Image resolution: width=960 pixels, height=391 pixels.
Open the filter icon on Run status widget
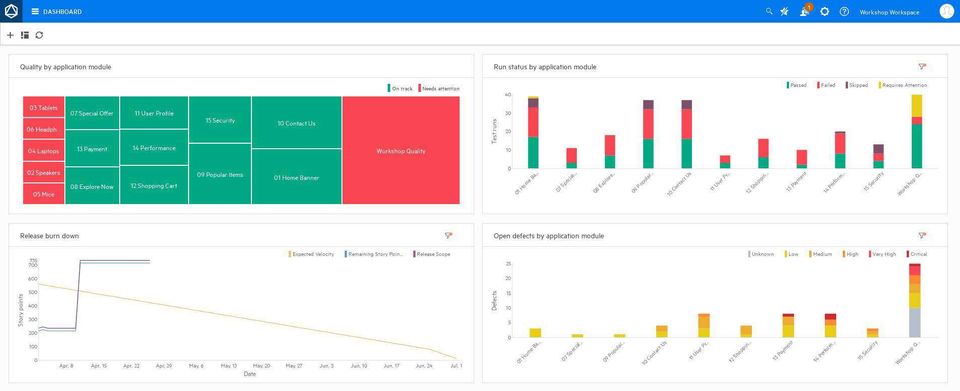[x=922, y=66]
